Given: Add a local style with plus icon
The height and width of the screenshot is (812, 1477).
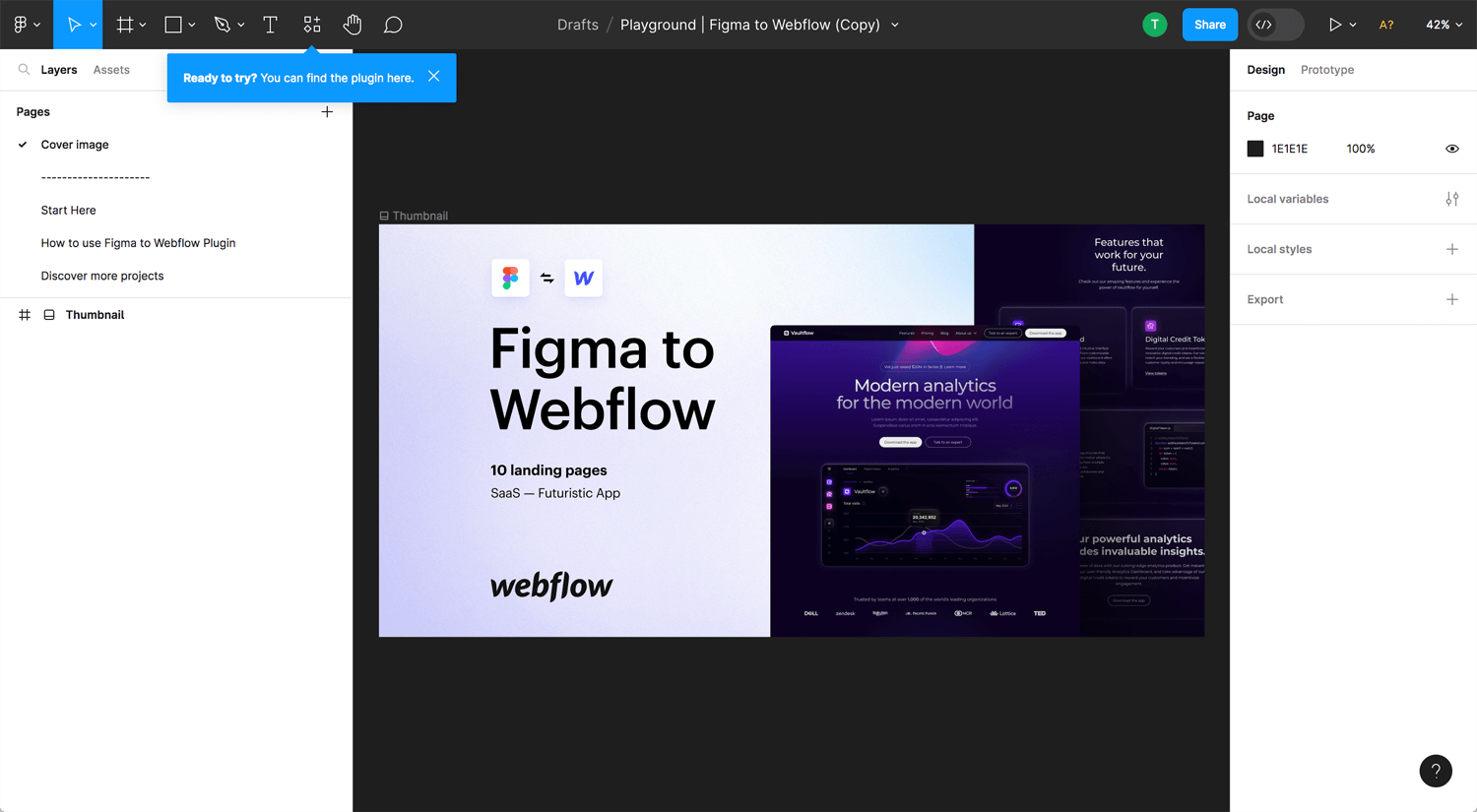Looking at the screenshot, I should pos(1451,249).
